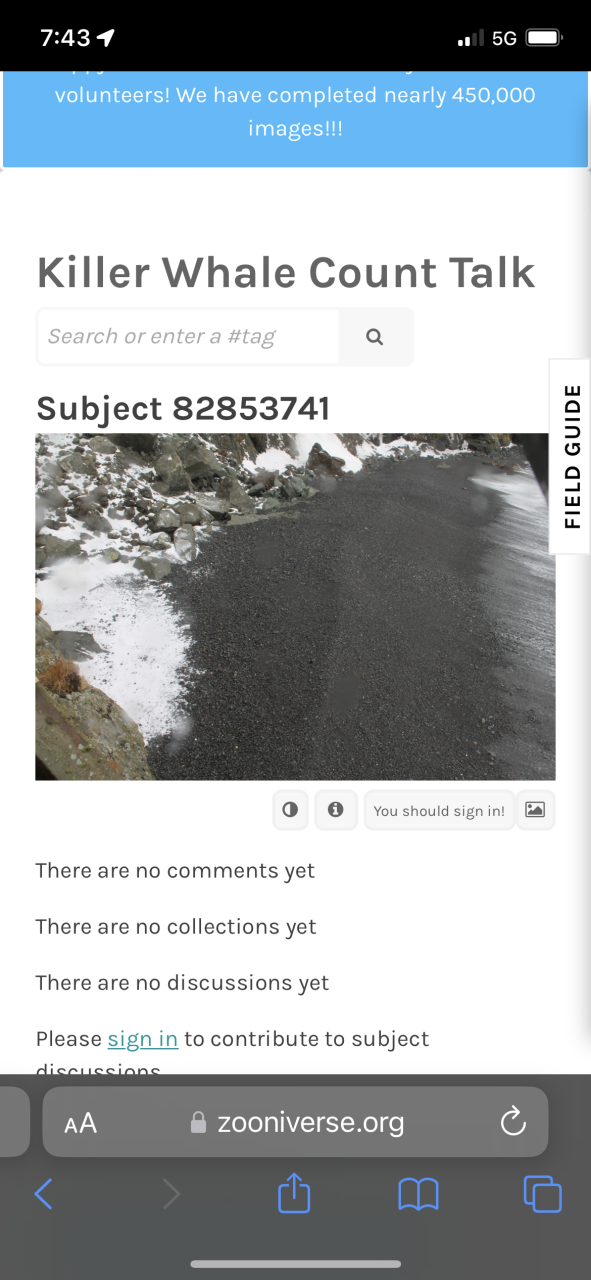Click the search magnifier button
This screenshot has height=1280, width=591.
click(x=375, y=337)
